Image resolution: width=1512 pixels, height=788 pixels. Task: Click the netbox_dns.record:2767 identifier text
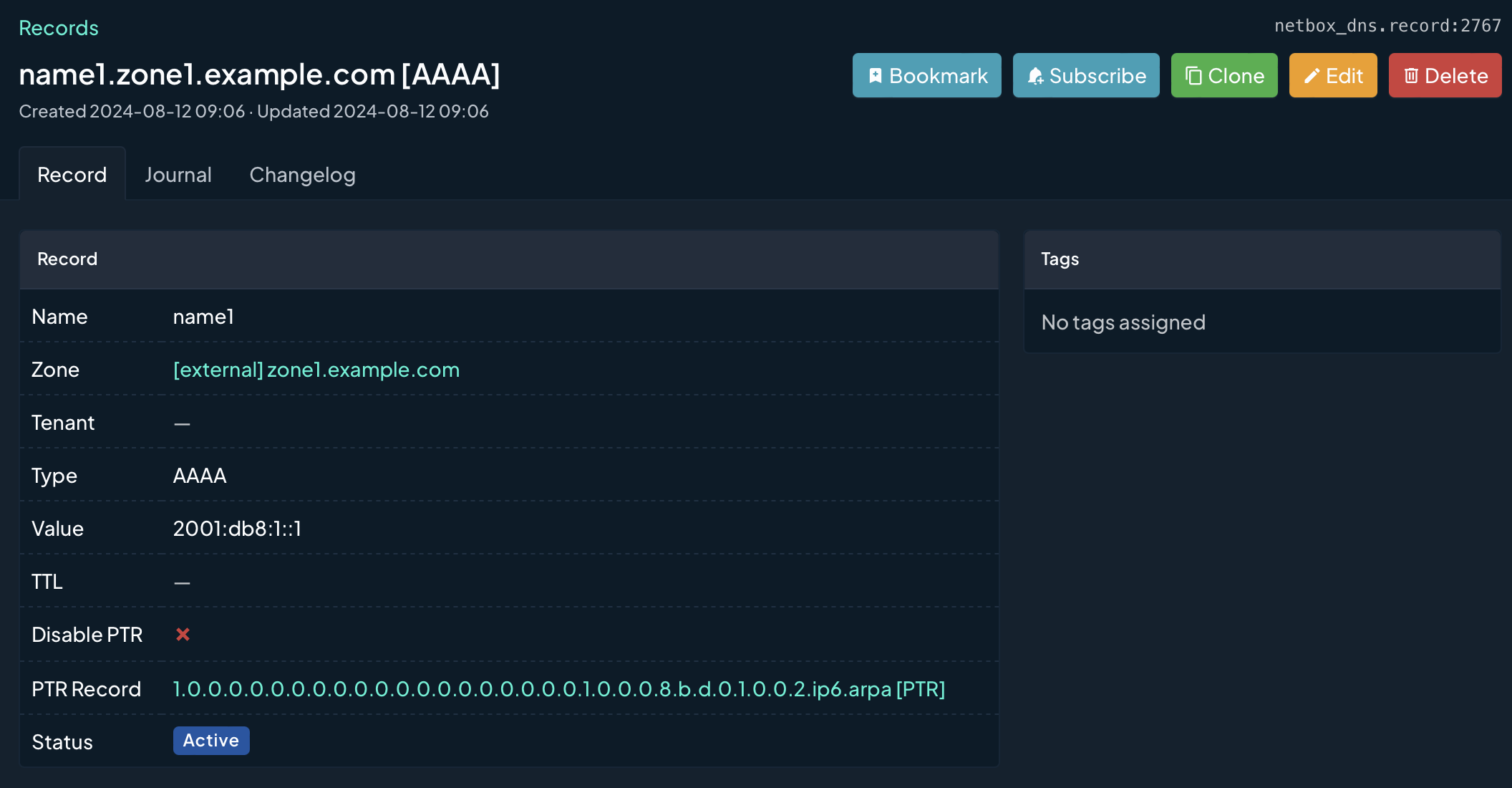1387,26
